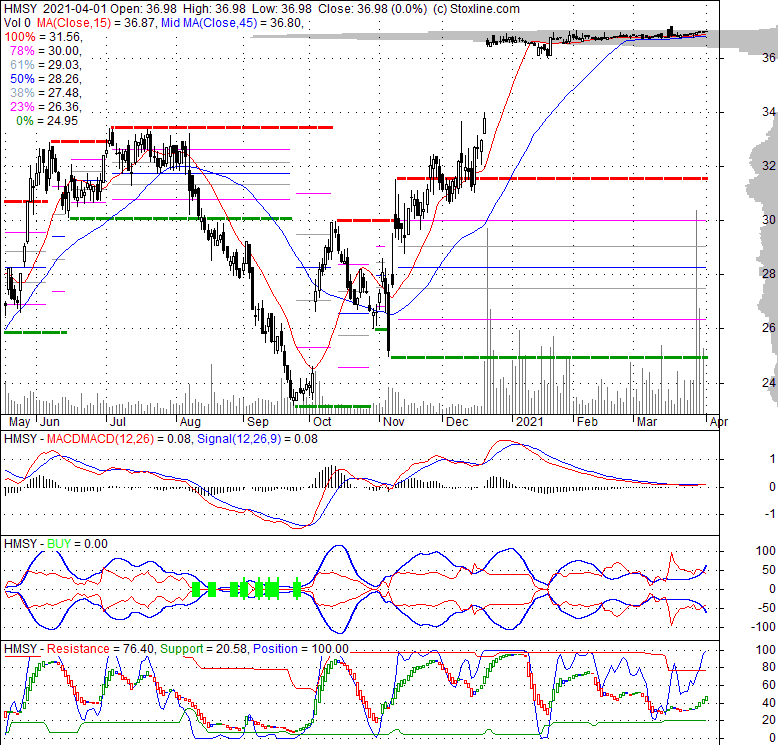Click the Jul label on time axis
The width and height of the screenshot is (780, 745).
118,422
